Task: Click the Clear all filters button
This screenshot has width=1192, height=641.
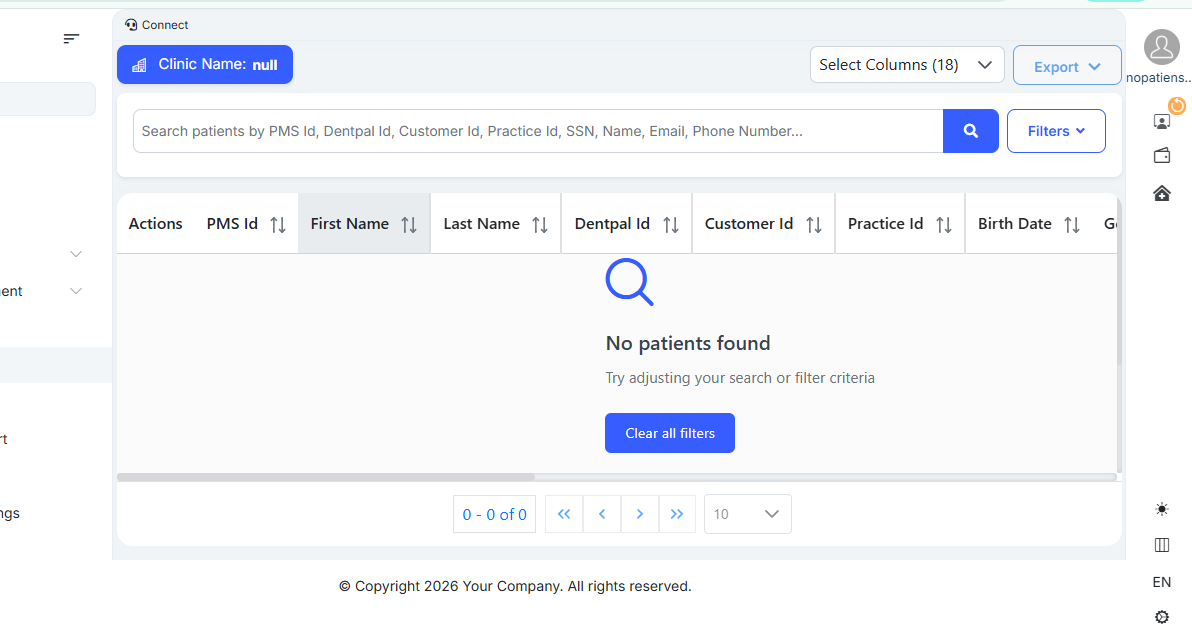Action: [670, 433]
